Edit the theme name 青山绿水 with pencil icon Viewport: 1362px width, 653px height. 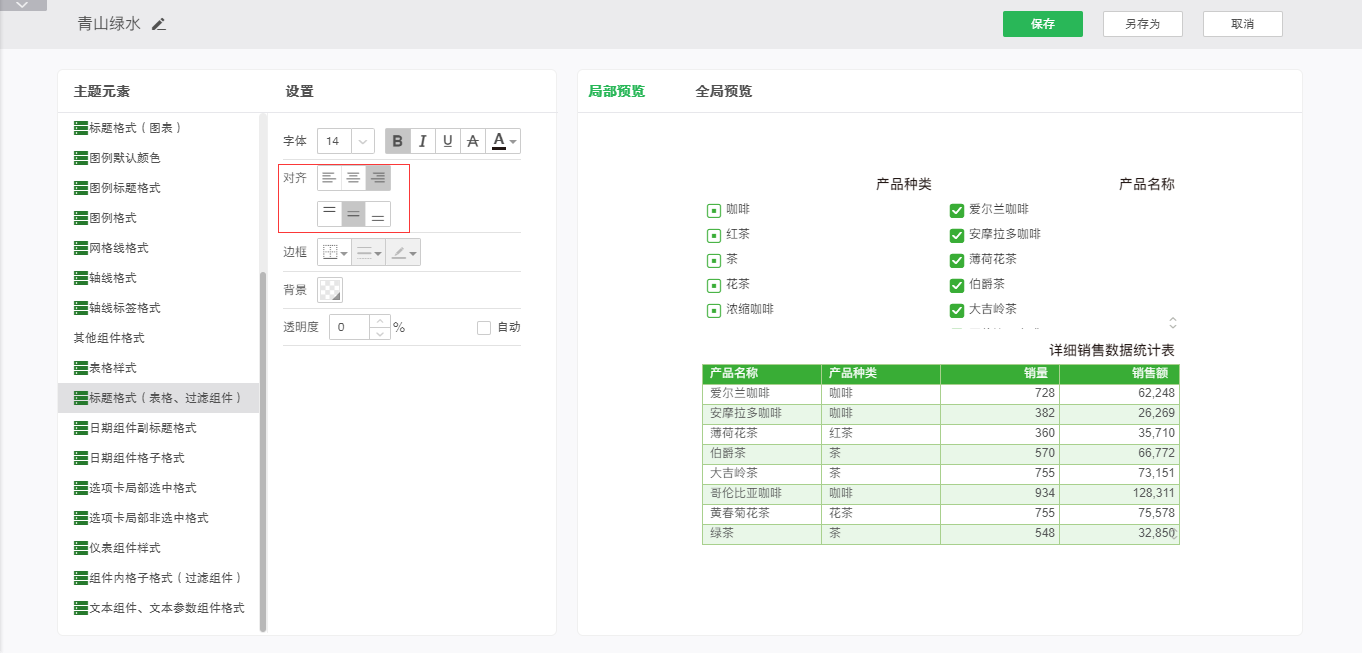click(x=159, y=24)
